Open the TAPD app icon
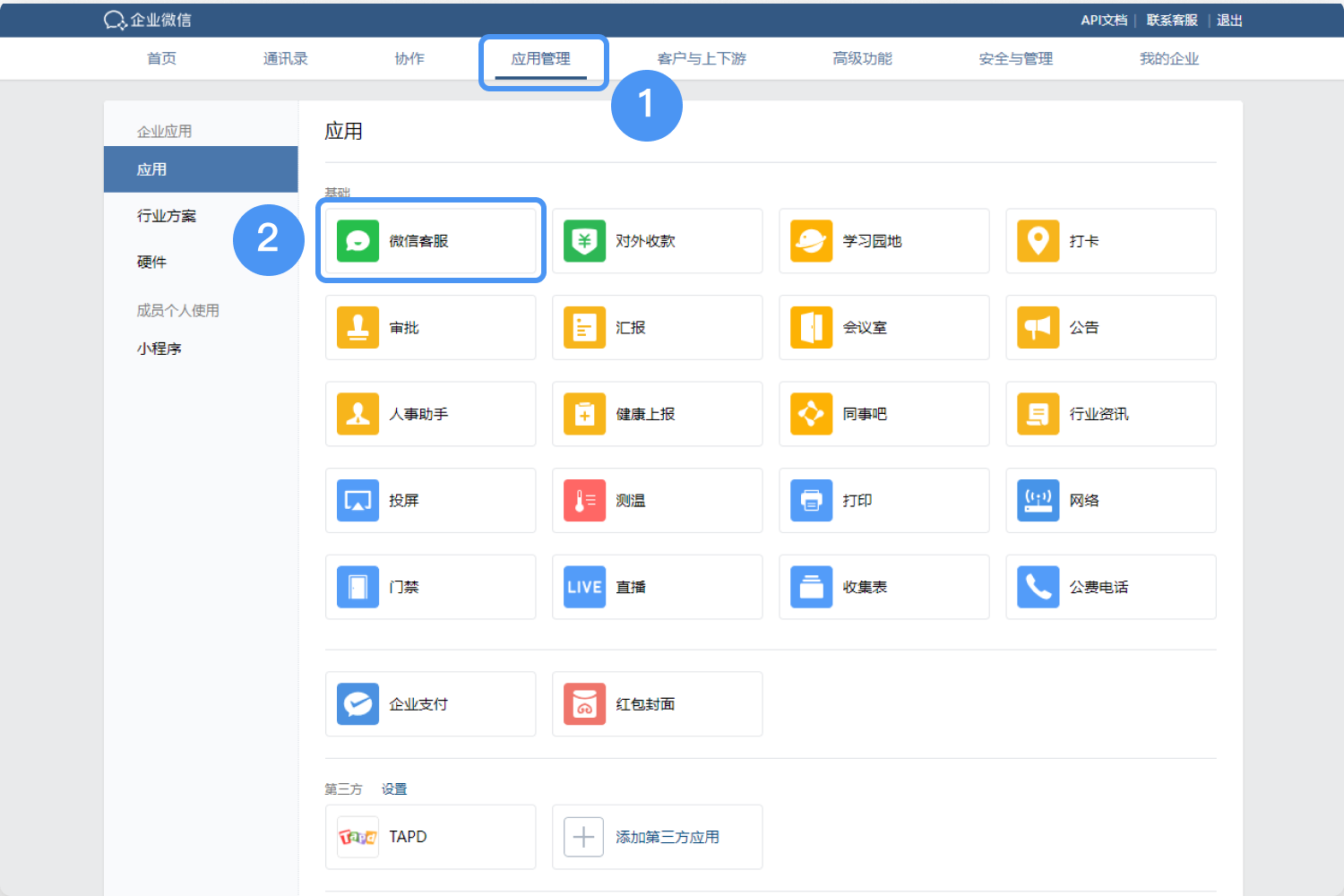 (358, 837)
